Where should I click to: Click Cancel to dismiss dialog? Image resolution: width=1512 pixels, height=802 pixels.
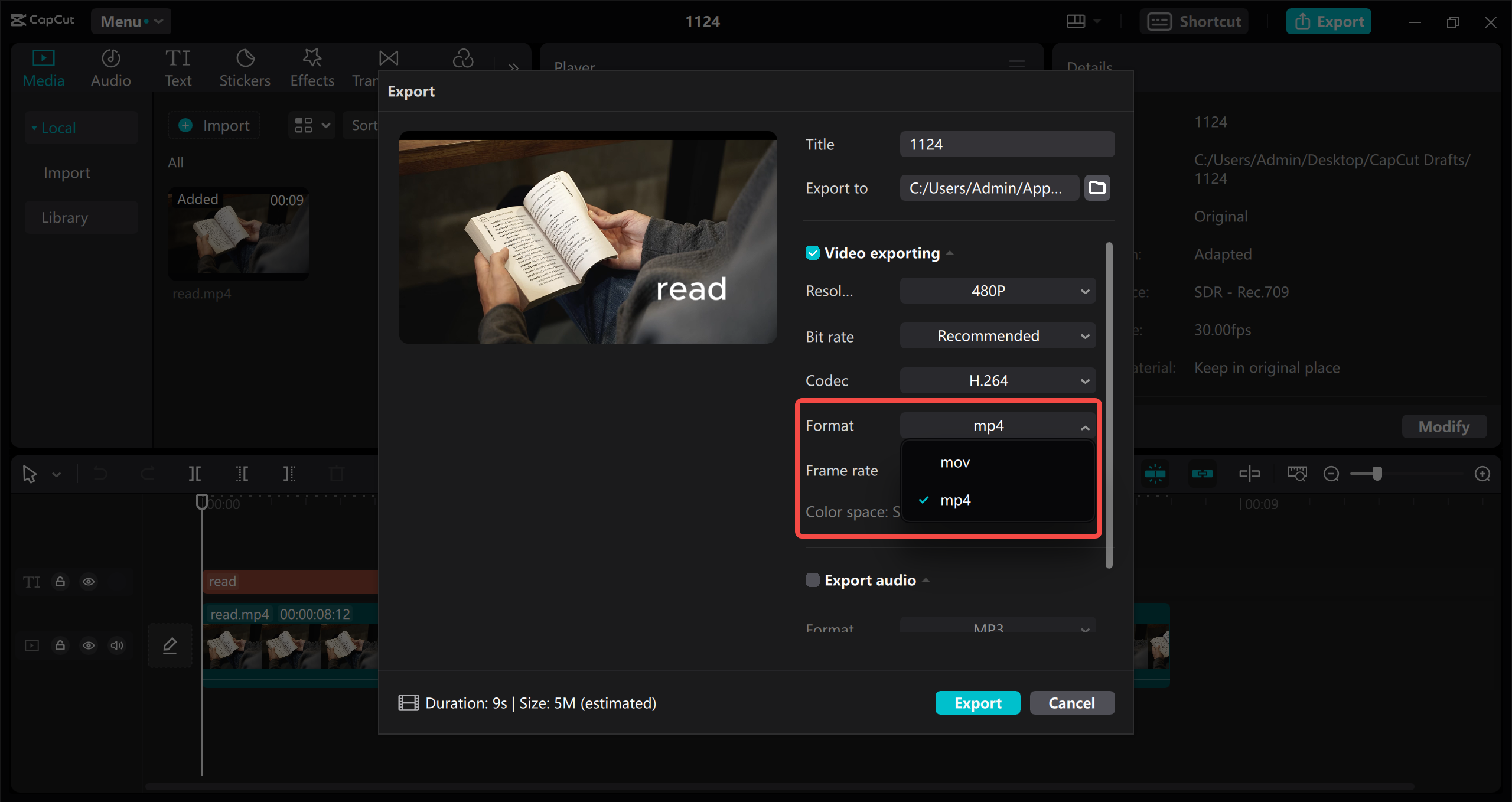click(x=1071, y=702)
